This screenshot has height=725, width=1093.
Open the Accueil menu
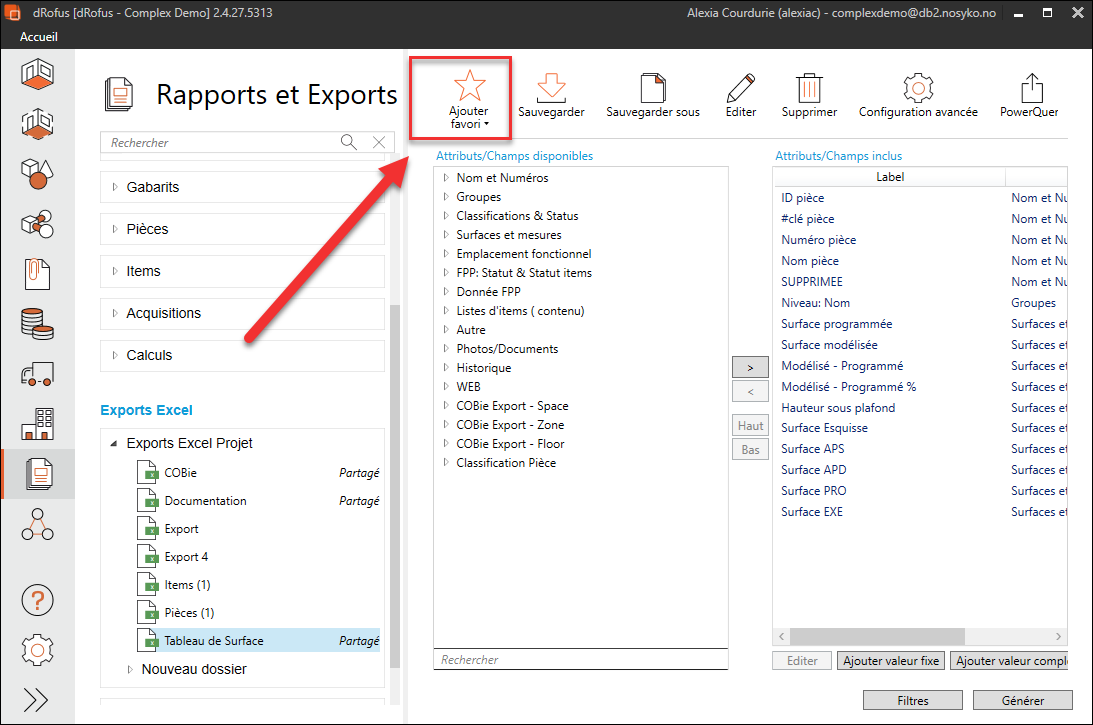point(39,36)
